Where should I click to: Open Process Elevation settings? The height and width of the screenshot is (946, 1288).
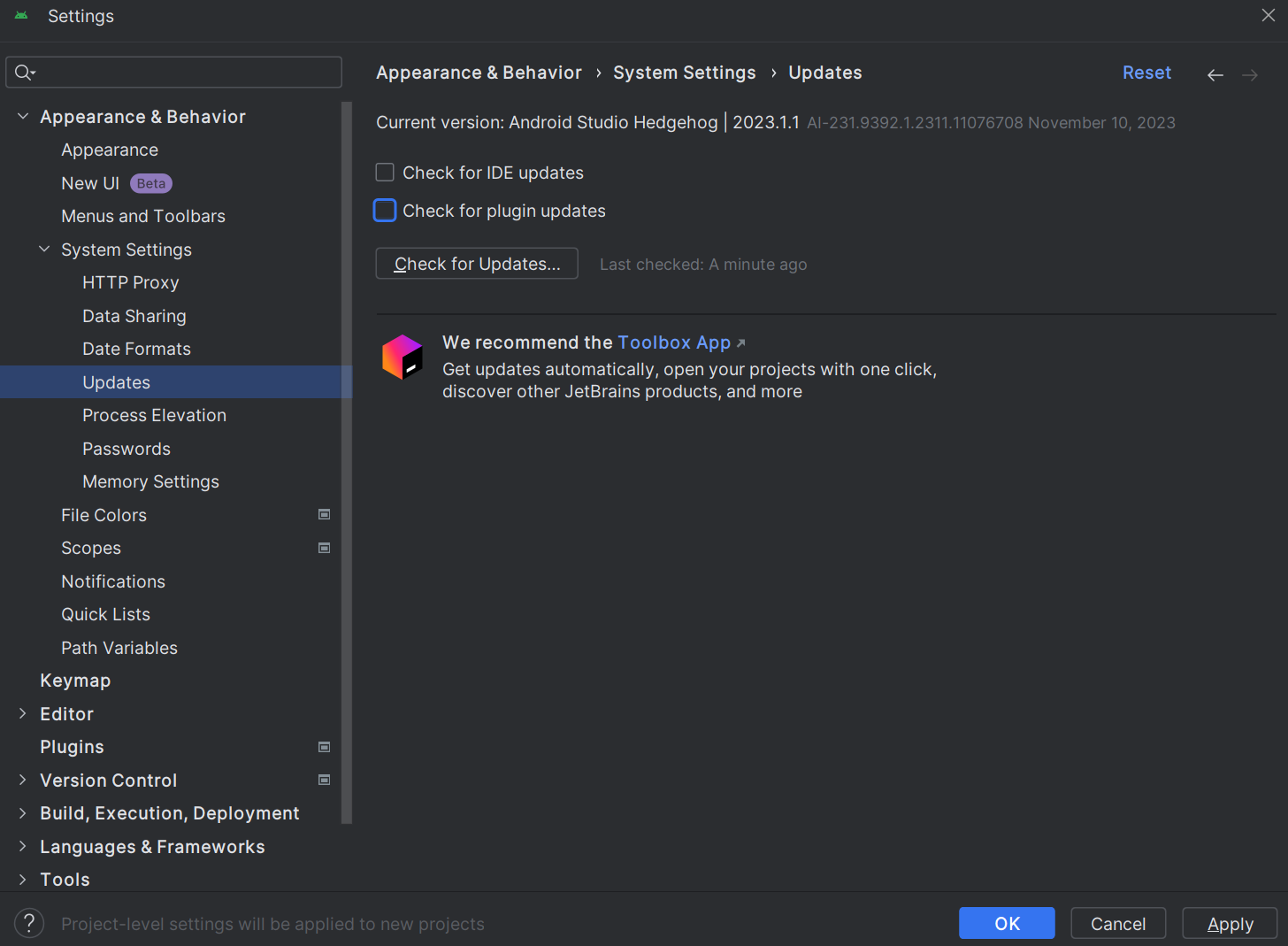[155, 415]
